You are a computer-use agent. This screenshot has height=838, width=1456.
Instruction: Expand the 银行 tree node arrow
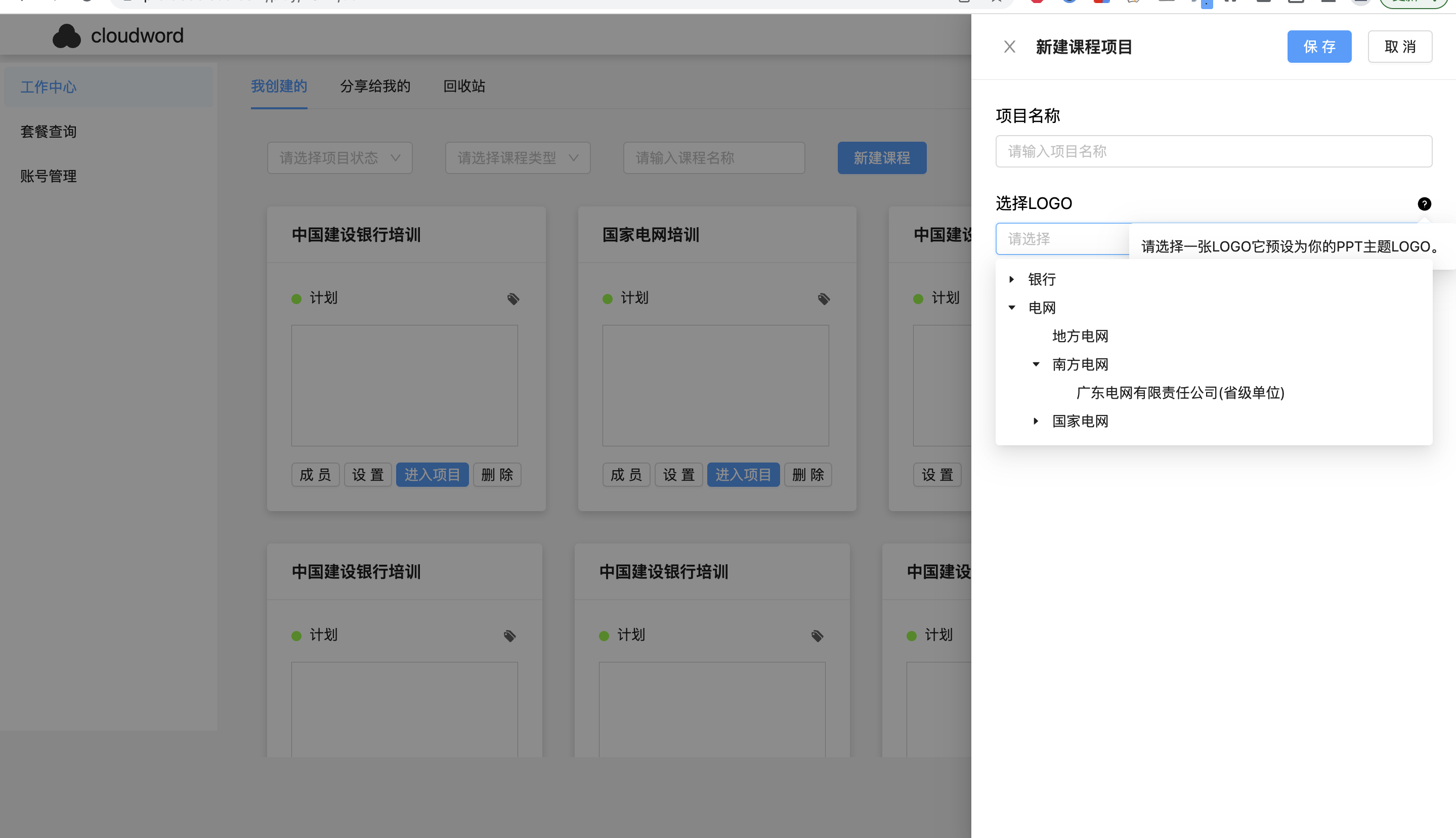1011,279
